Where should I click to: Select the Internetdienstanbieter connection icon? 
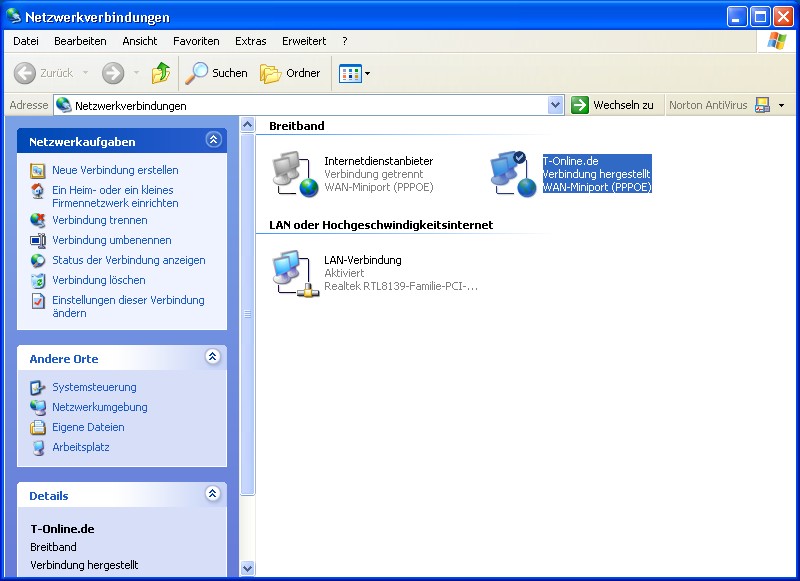pyautogui.click(x=294, y=174)
